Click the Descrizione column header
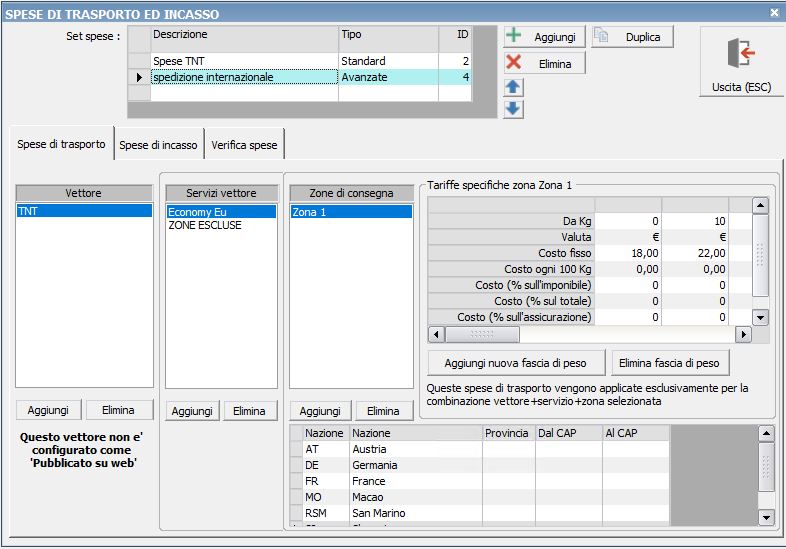786x549 pixels. [x=245, y=39]
